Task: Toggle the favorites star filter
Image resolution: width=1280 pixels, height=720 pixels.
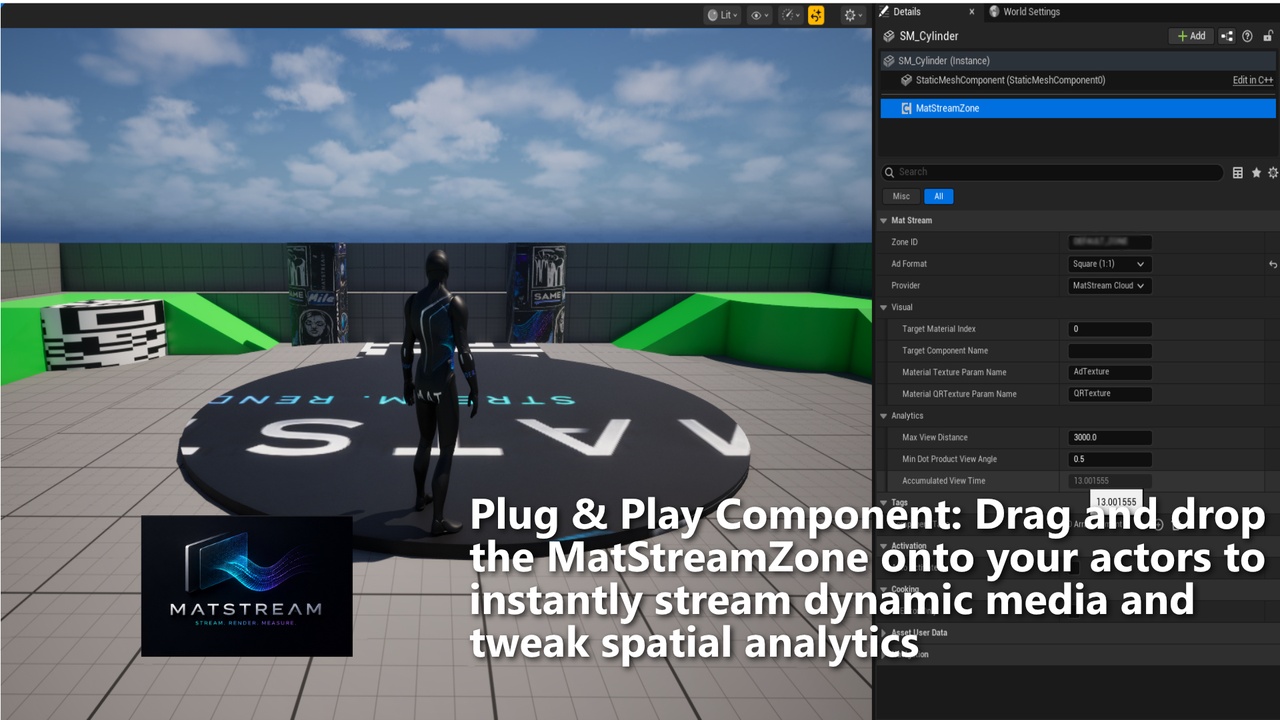Action: (1256, 173)
